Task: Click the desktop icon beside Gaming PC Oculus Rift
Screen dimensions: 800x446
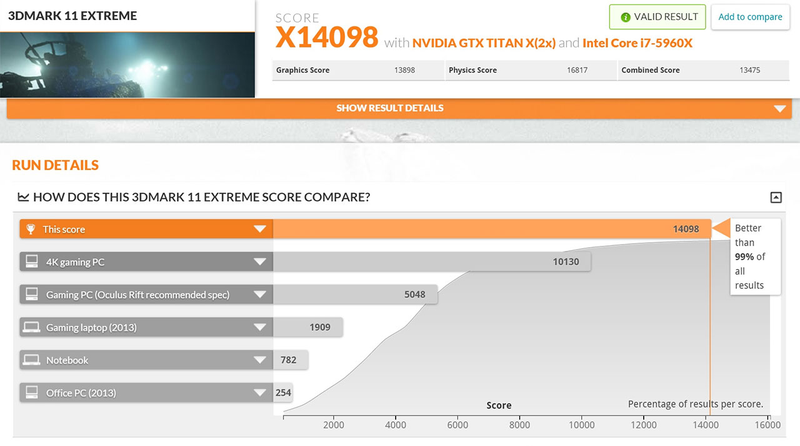Action: [32, 294]
